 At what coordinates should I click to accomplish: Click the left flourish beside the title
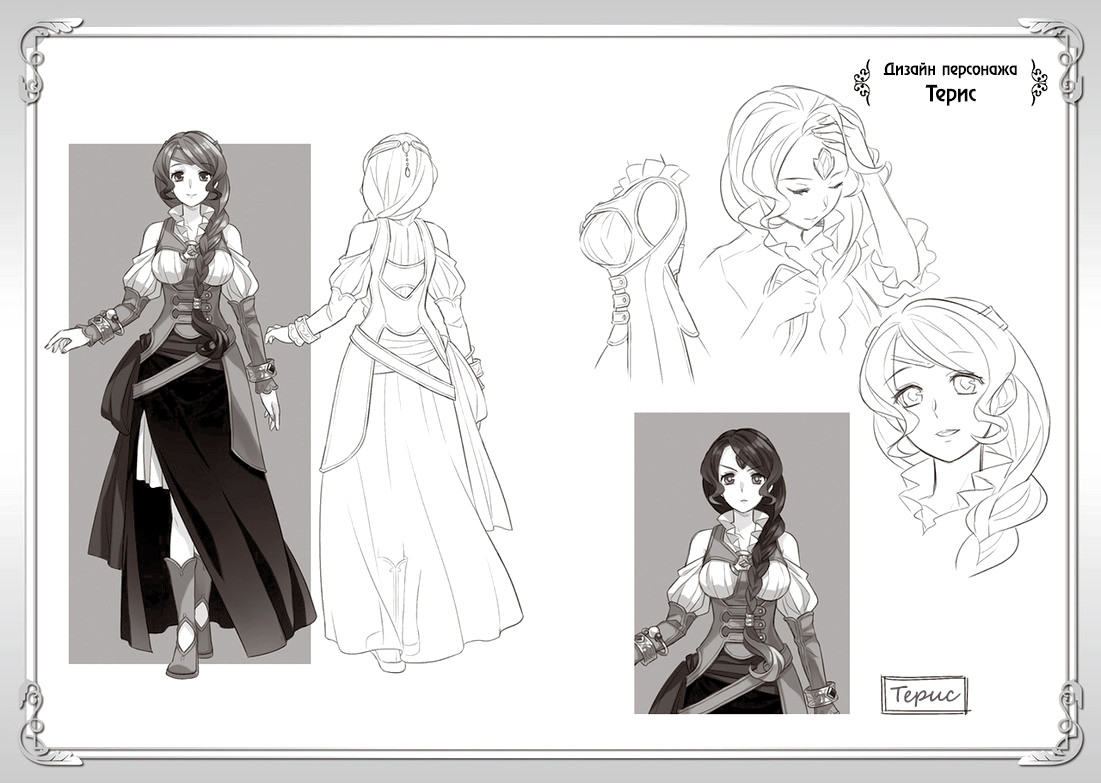click(x=860, y=81)
